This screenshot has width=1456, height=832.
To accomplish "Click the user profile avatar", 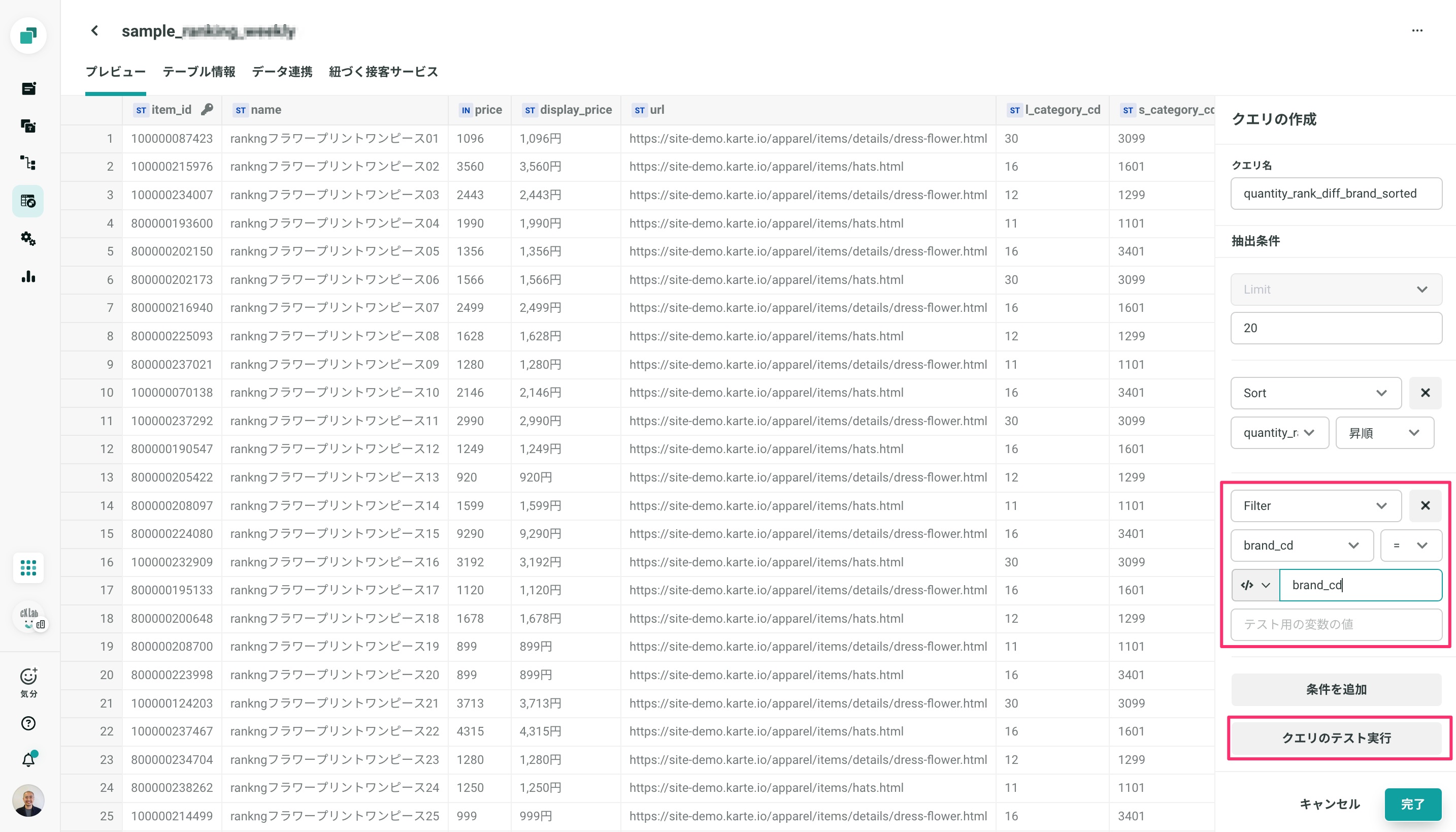I will click(x=28, y=800).
